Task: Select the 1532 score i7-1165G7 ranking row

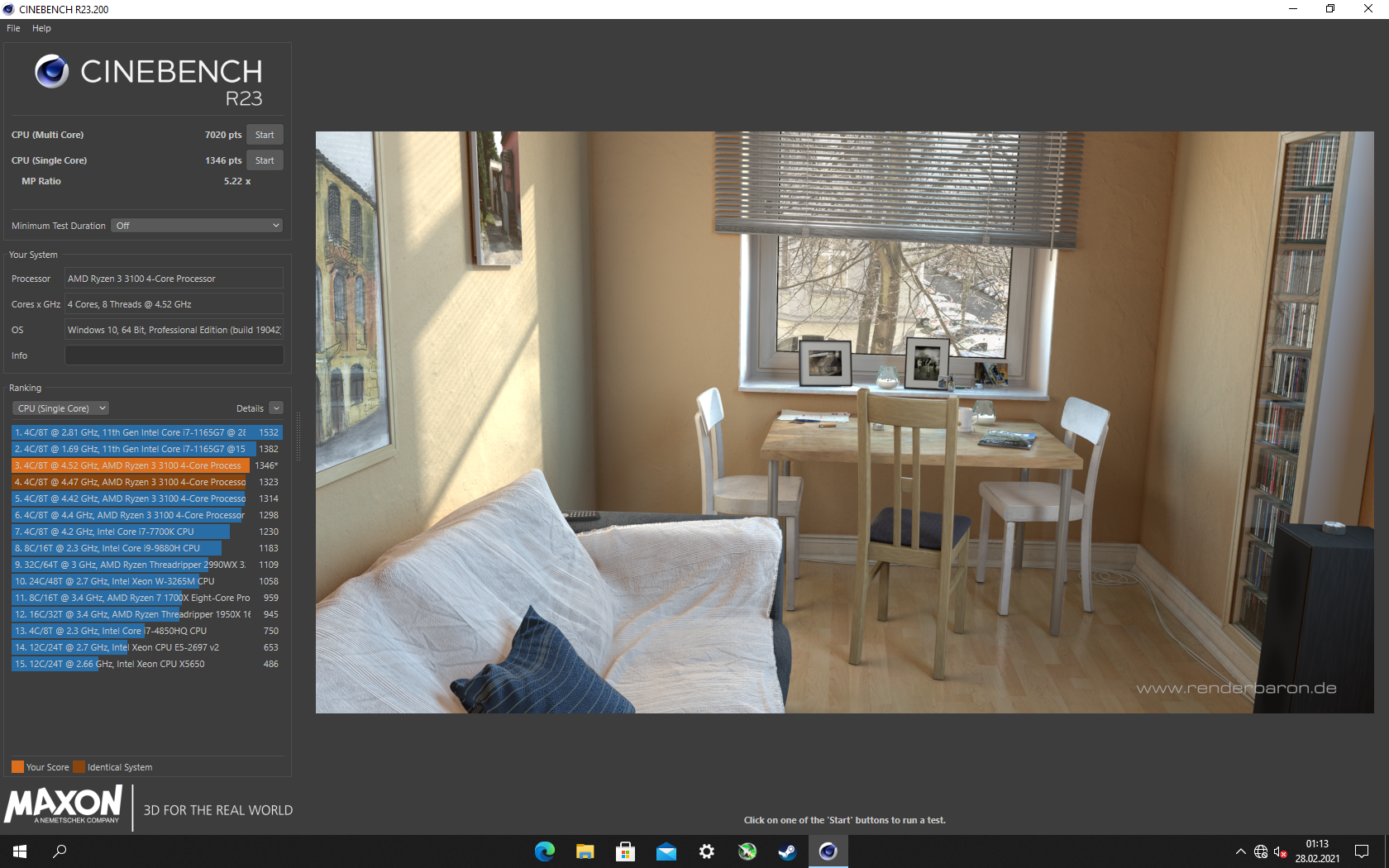Action: pyautogui.click(x=147, y=432)
